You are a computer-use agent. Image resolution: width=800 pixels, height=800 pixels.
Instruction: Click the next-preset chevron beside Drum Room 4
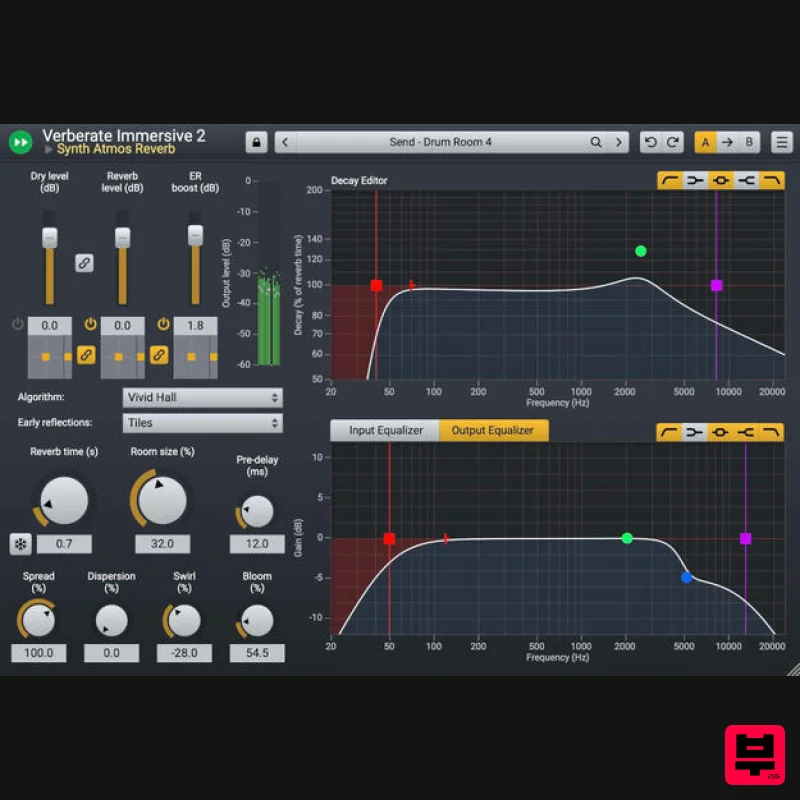617,141
